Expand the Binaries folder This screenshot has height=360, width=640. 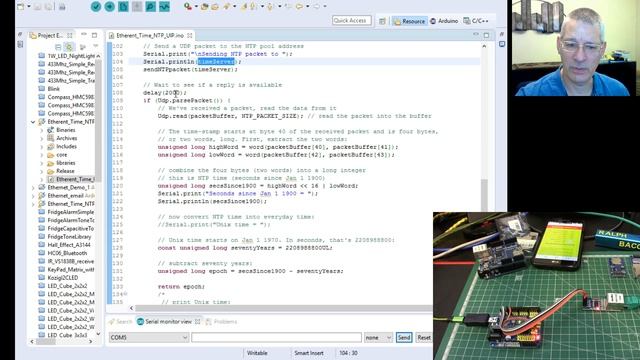[x=42, y=130]
